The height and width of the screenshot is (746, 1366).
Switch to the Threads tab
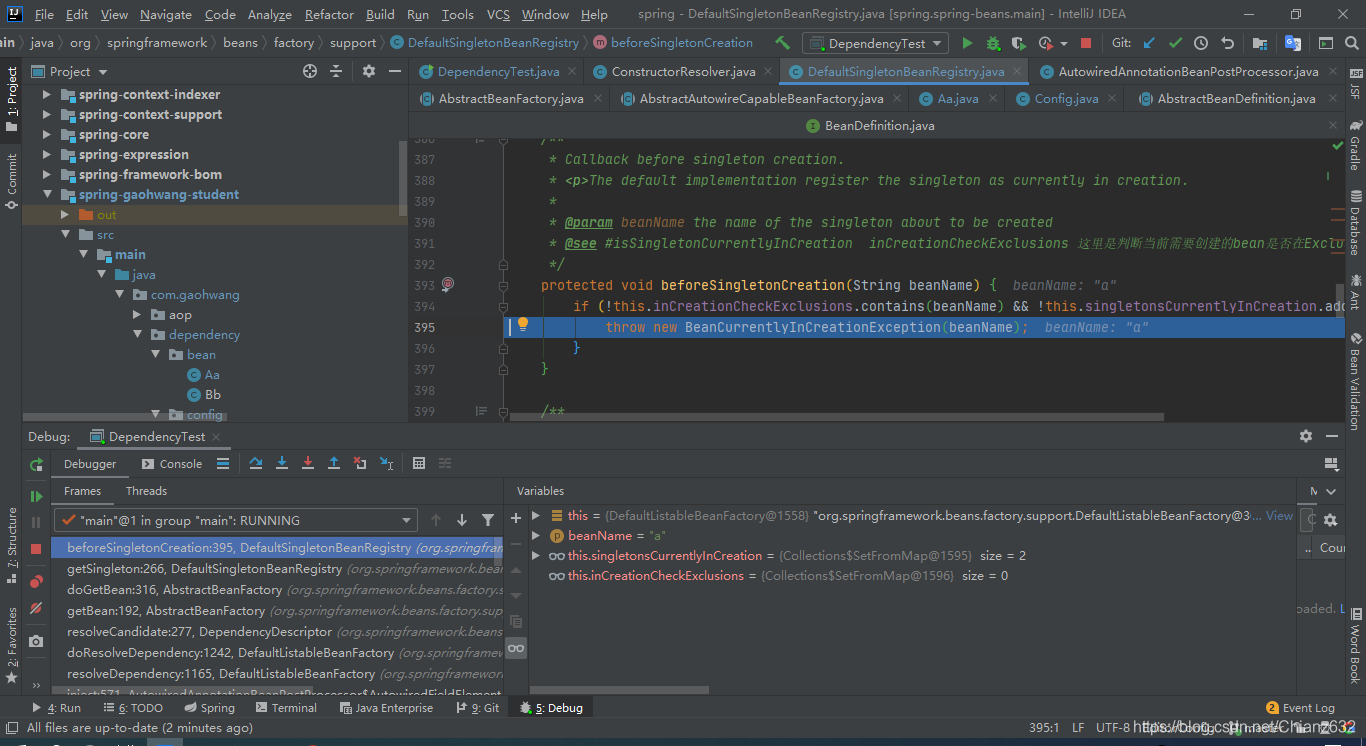click(146, 491)
